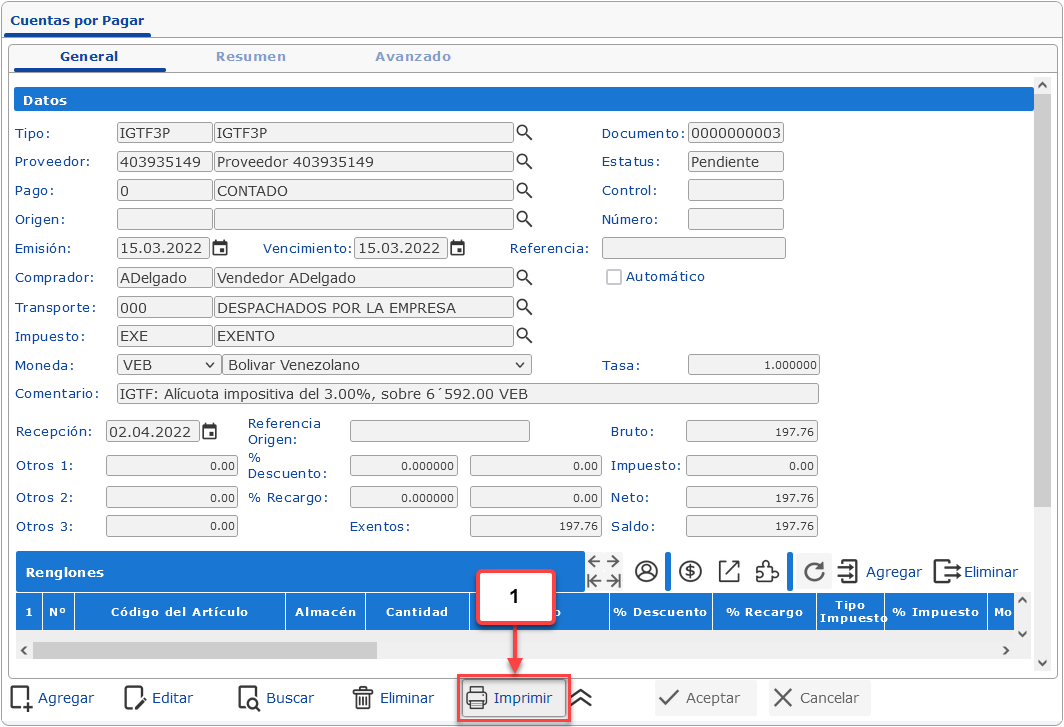
Task: Click the Buscar button
Action: (x=276, y=698)
